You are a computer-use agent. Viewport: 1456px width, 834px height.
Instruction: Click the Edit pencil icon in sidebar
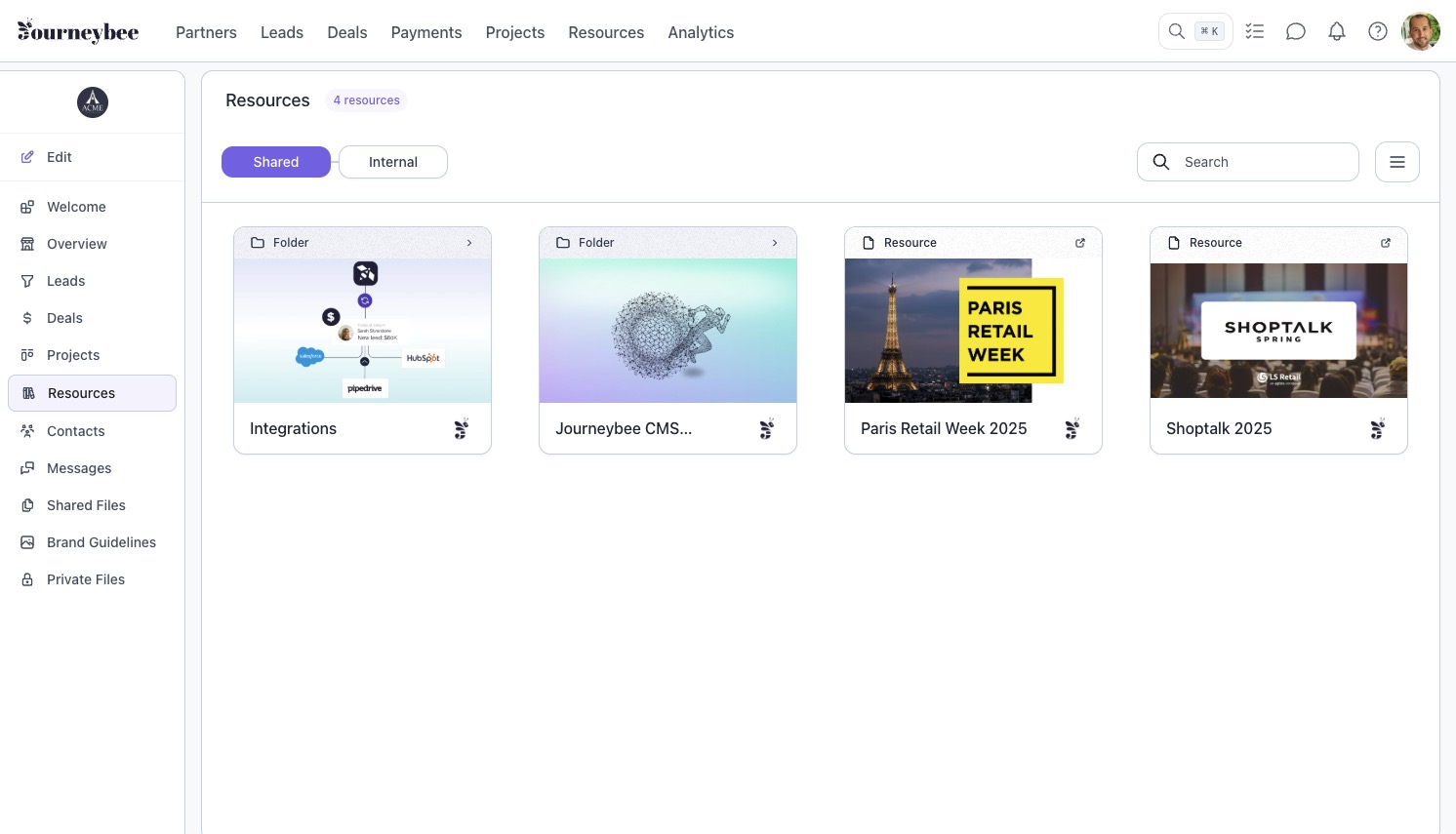(27, 157)
